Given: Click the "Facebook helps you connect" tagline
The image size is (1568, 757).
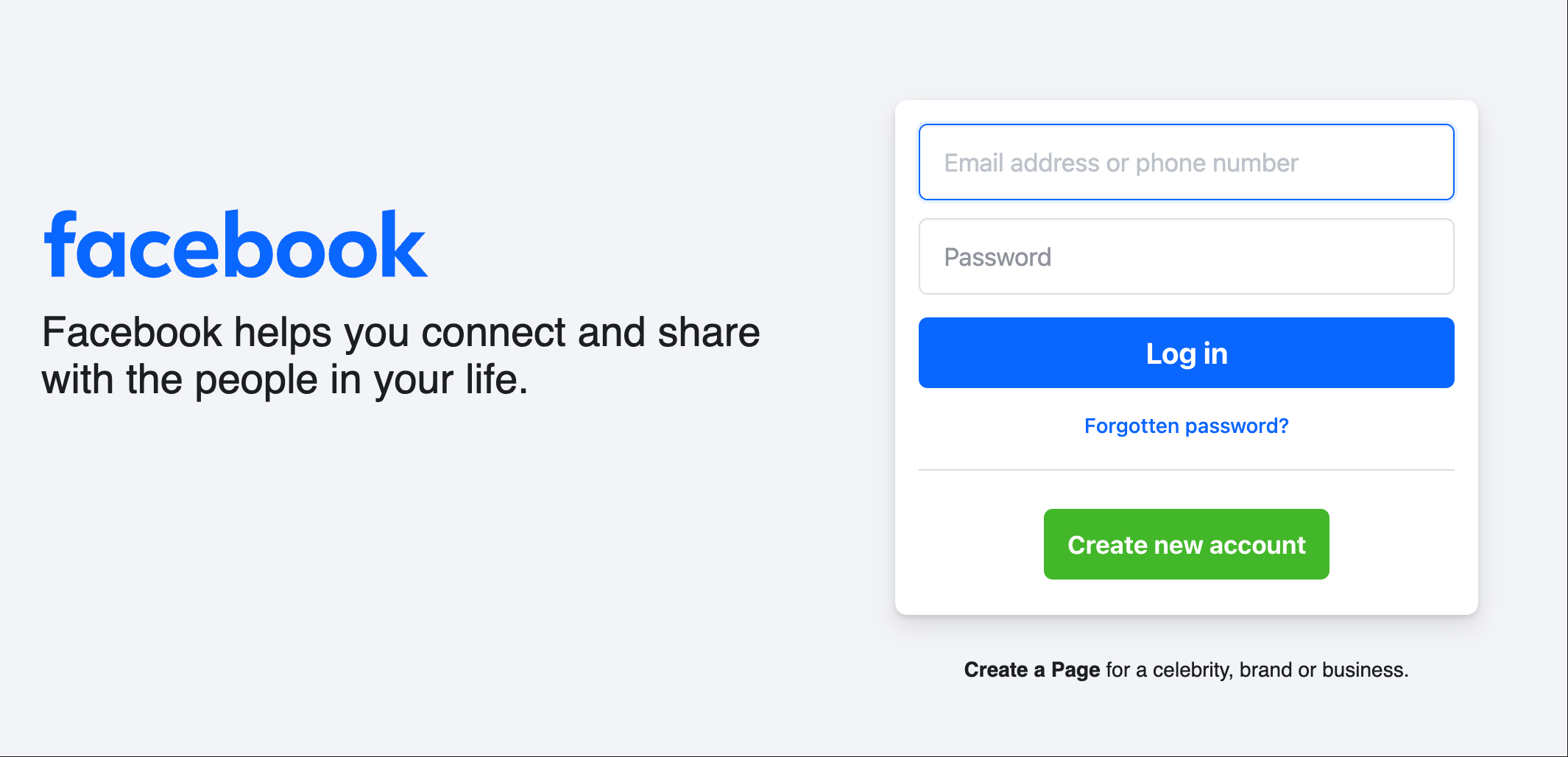Looking at the screenshot, I should point(400,332).
